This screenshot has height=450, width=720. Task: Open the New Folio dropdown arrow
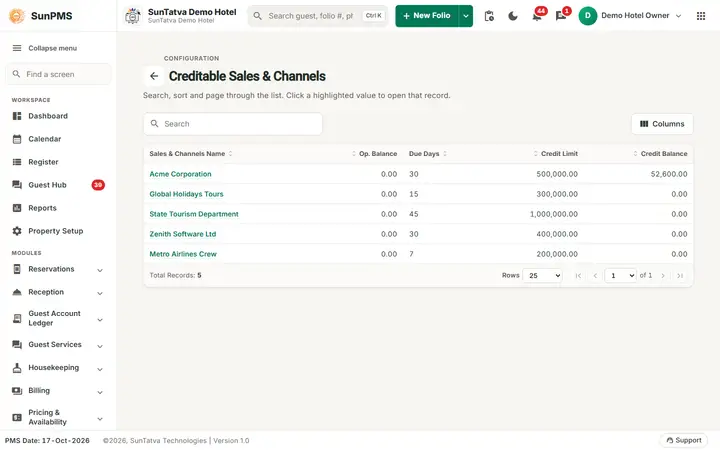466,16
